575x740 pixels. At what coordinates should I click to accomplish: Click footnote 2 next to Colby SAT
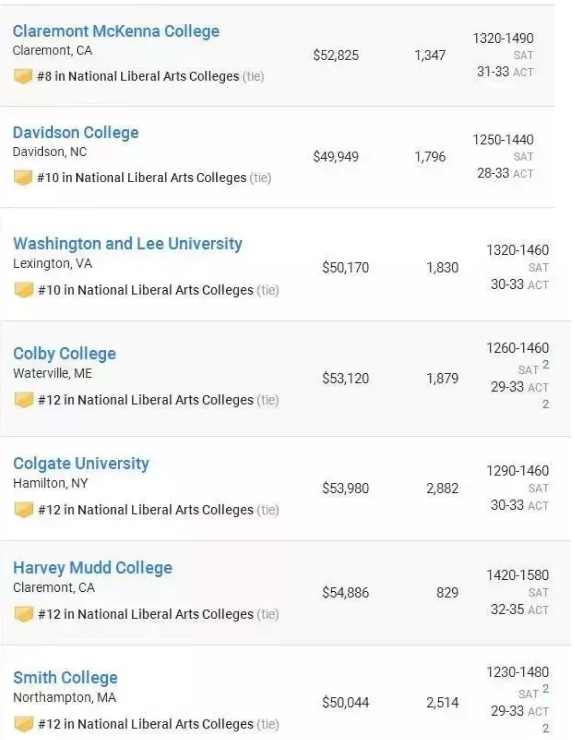tap(546, 364)
